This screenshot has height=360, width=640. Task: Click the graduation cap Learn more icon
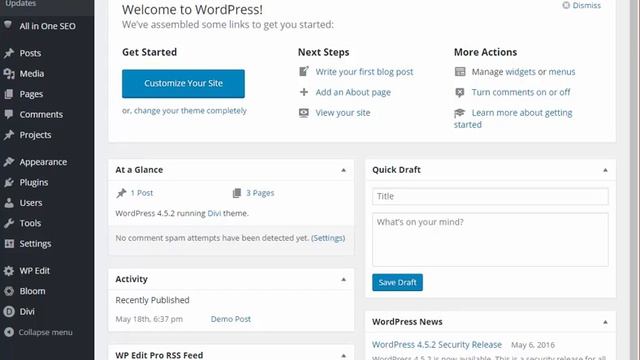click(x=460, y=113)
